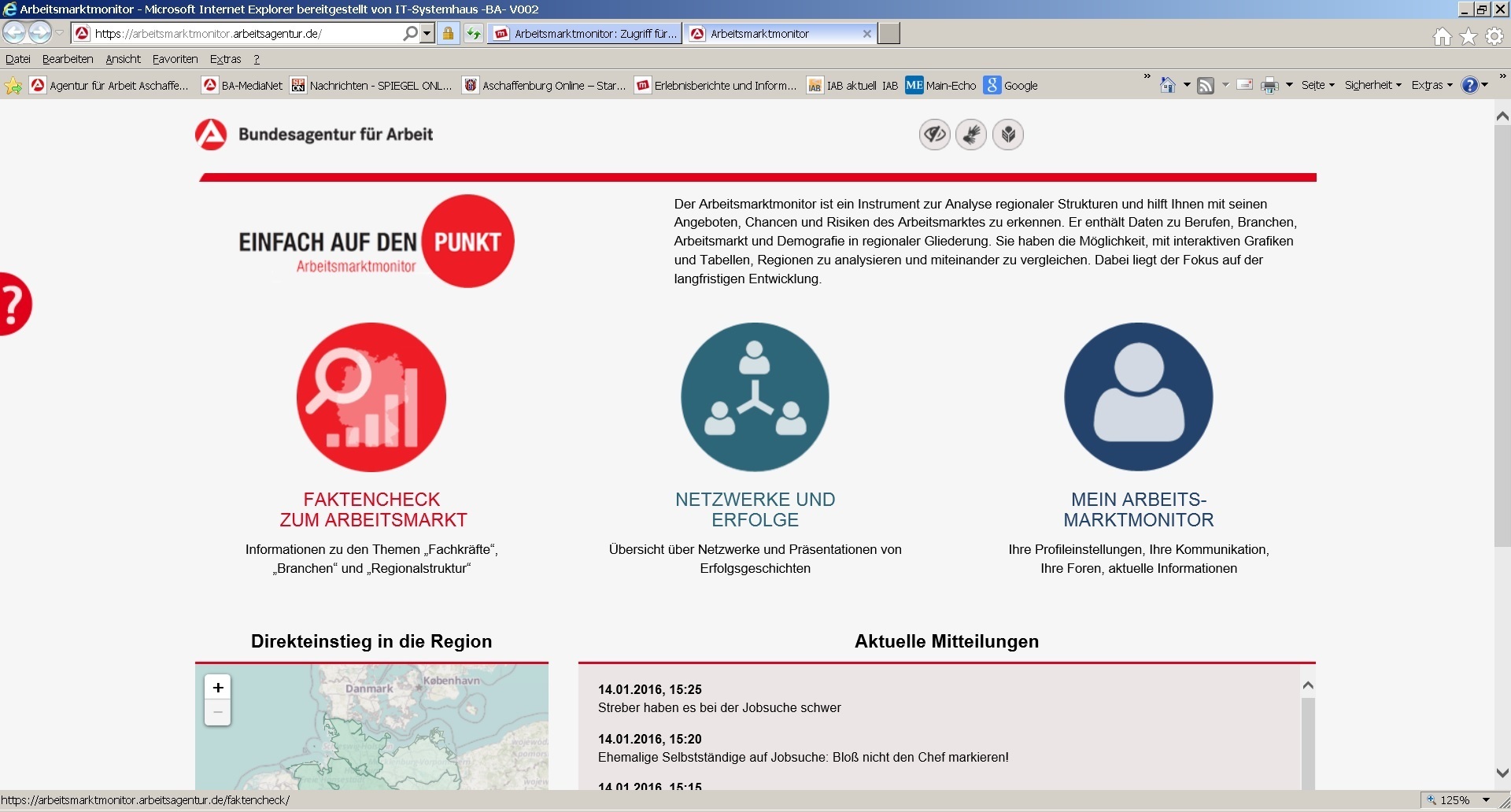Open the Sicherheit dropdown menu
Screen dimensions: 1511x812
tap(1372, 85)
